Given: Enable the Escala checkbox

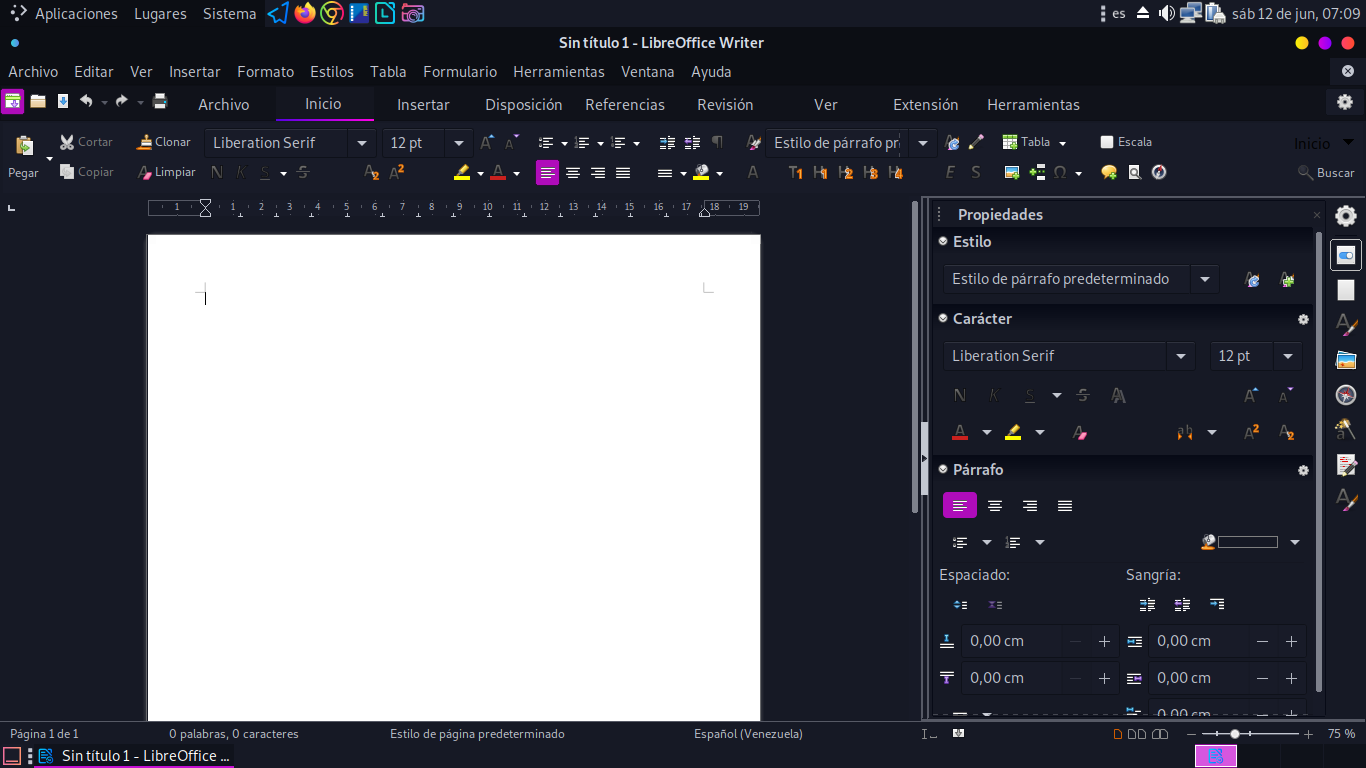Looking at the screenshot, I should (1107, 142).
